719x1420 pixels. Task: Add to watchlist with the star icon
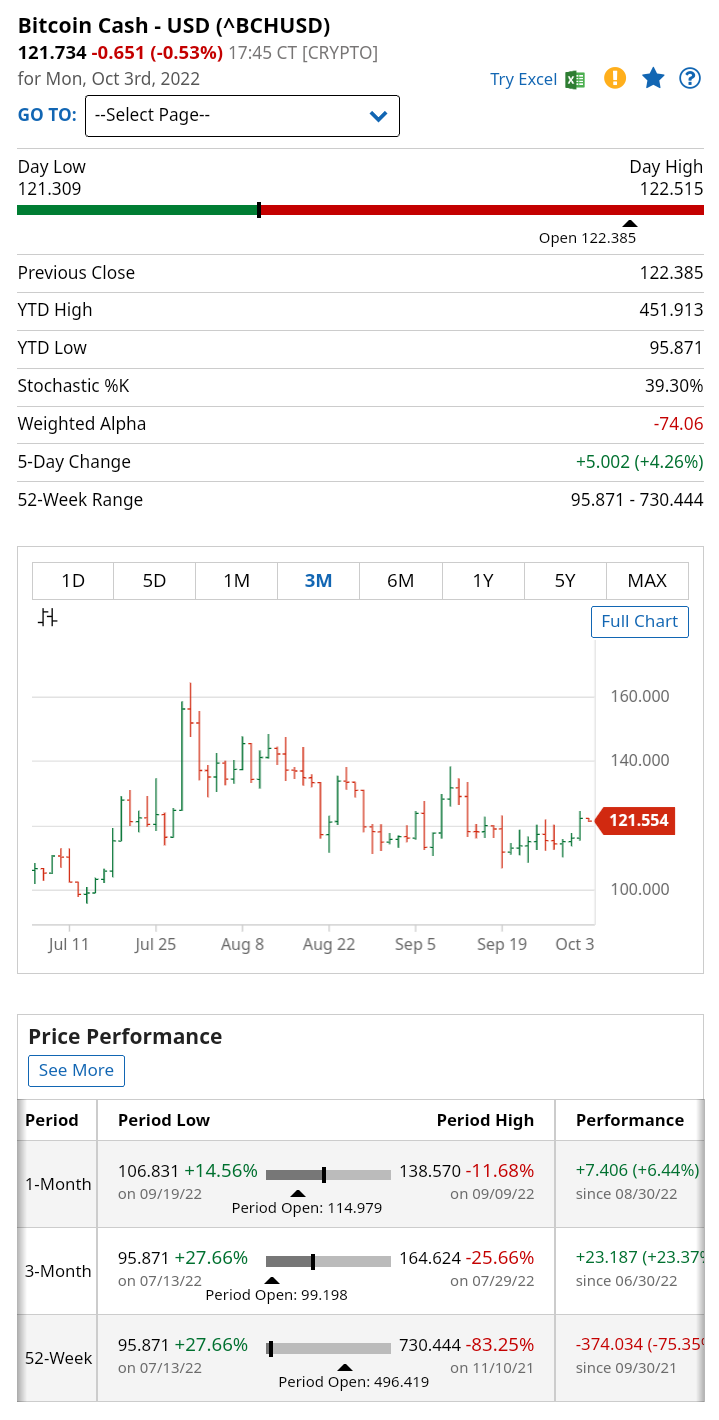pos(653,78)
